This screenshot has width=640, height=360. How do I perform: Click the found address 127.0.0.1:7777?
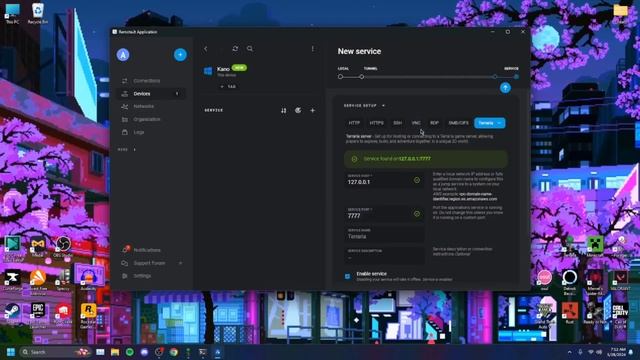(415, 159)
